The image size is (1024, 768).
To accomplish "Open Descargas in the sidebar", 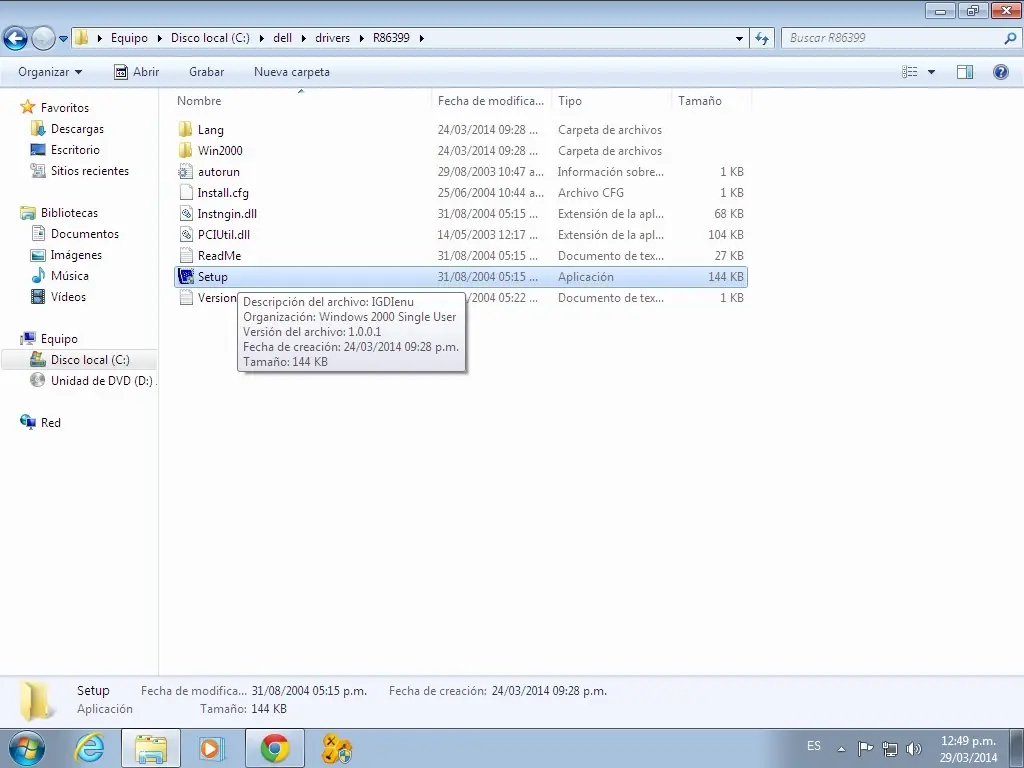I will (x=77, y=129).
